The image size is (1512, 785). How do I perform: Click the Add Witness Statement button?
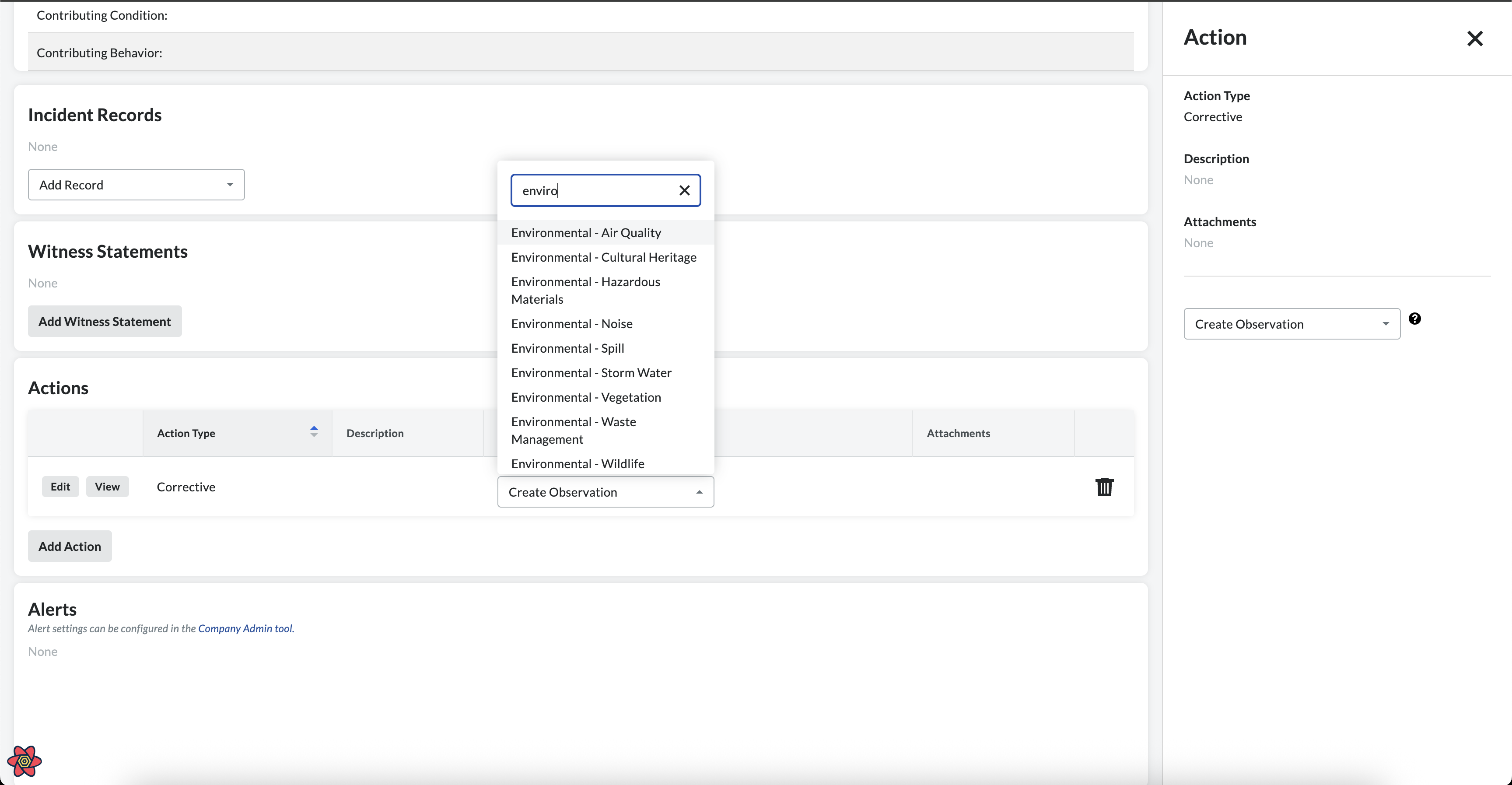(x=105, y=321)
